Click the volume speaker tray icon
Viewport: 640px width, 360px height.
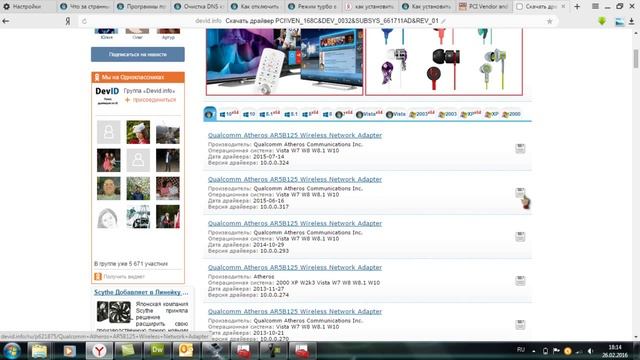[x=590, y=351]
